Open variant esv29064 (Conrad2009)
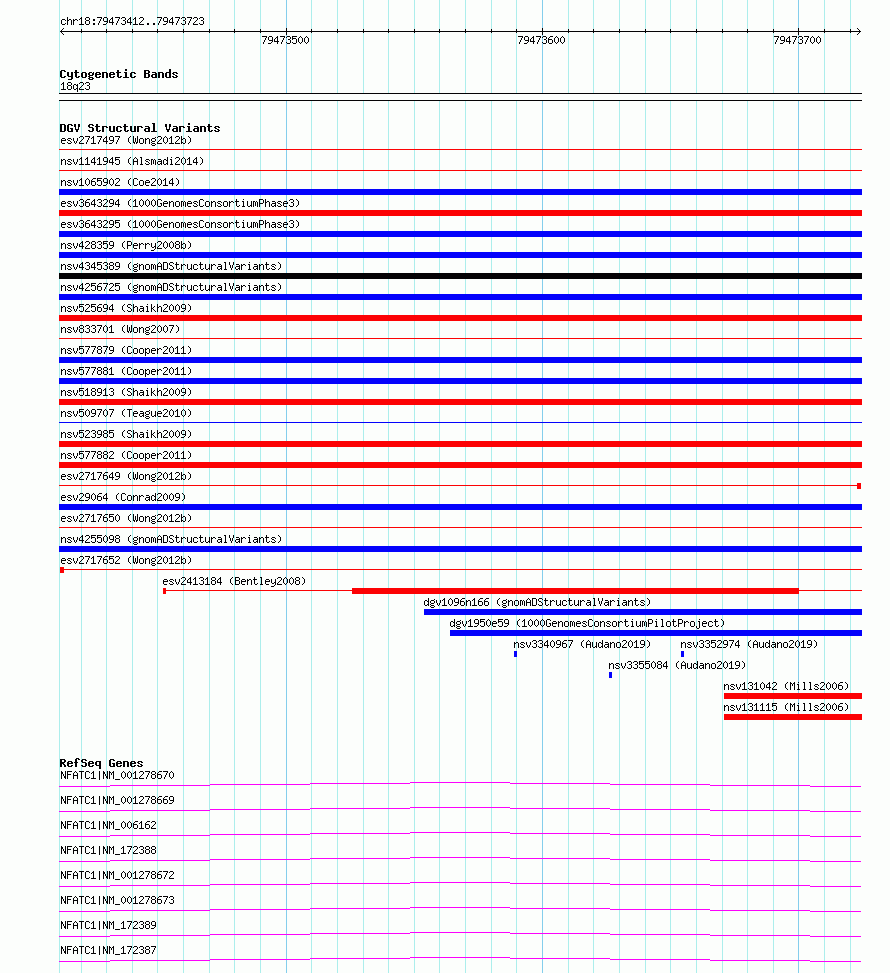 [x=123, y=497]
